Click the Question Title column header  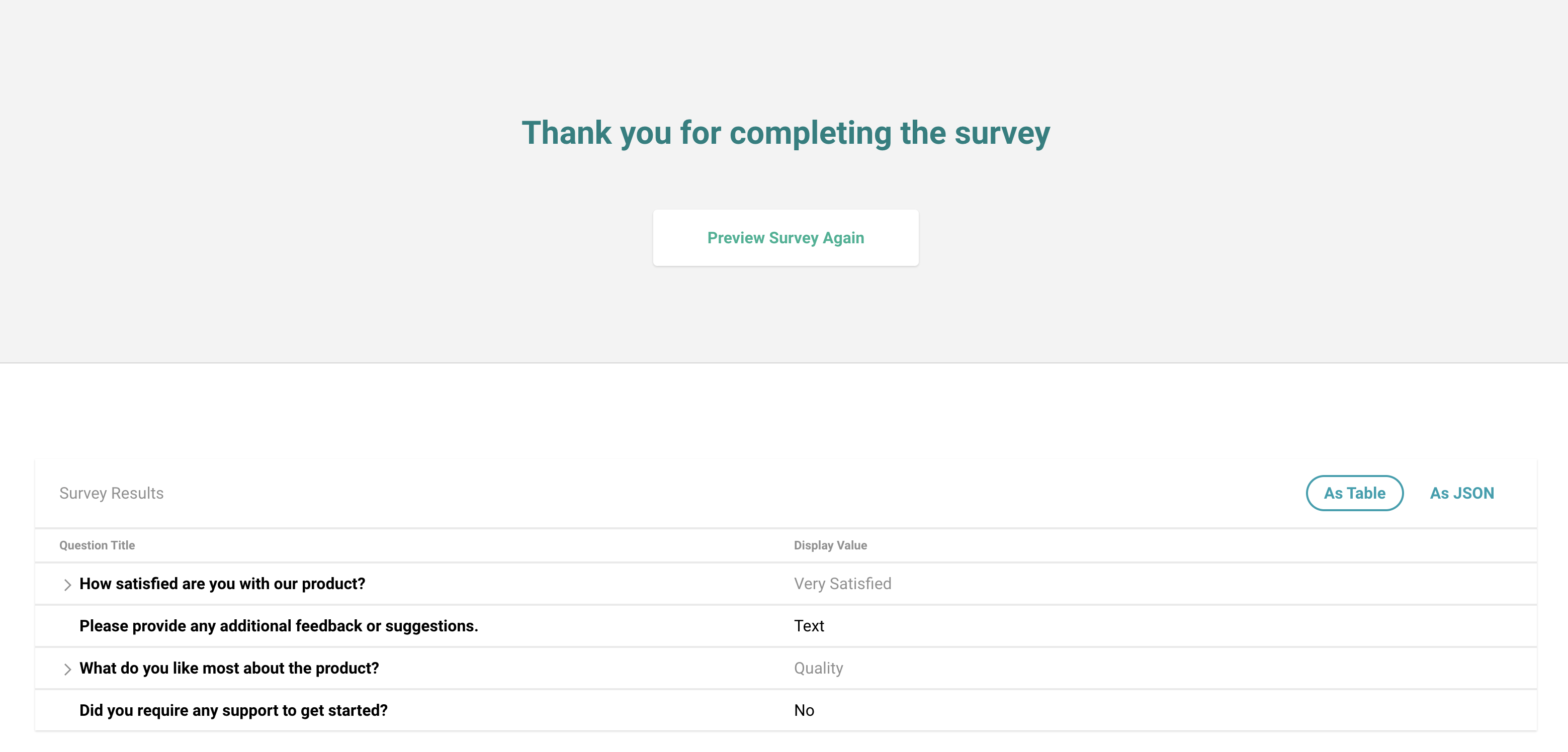tap(97, 545)
